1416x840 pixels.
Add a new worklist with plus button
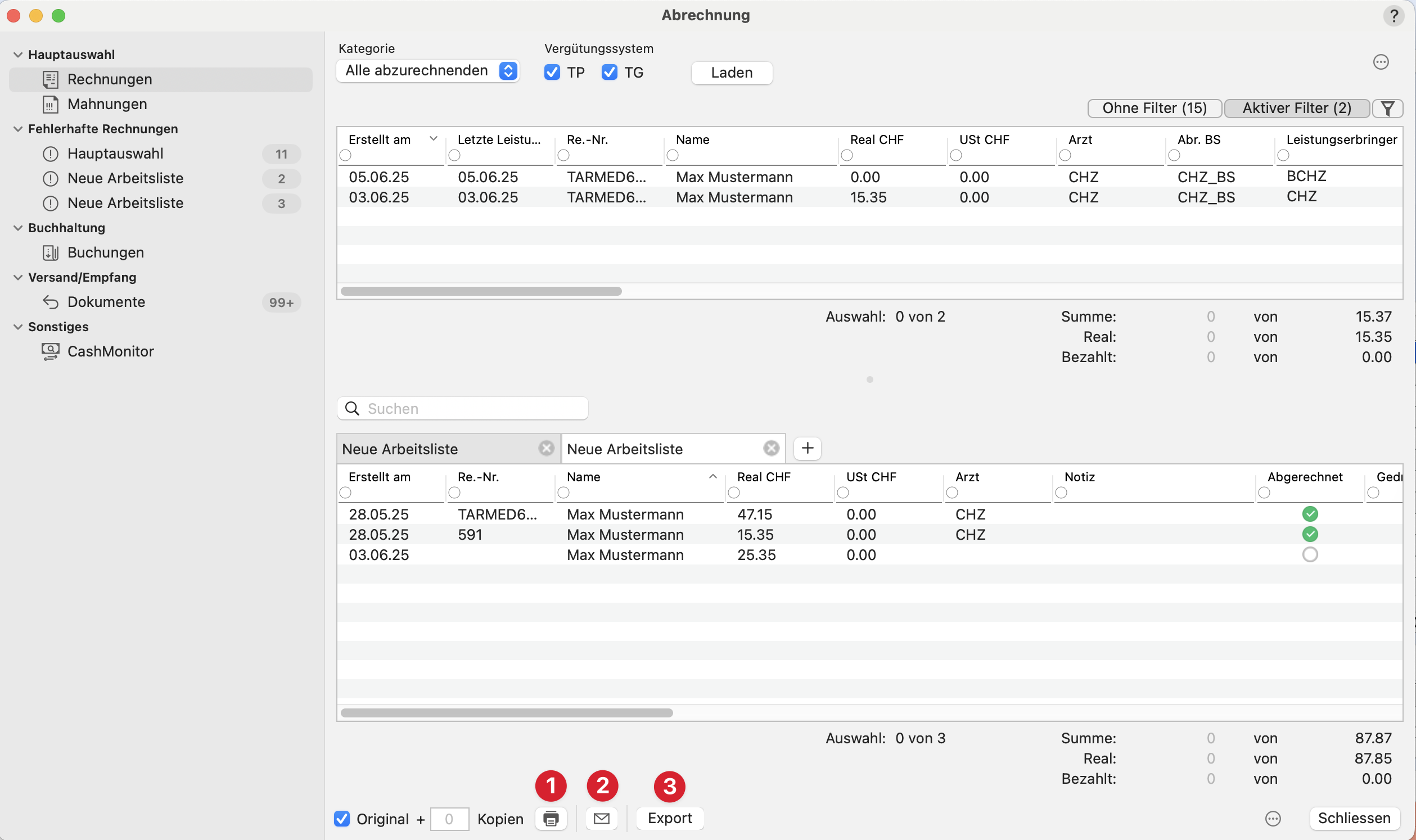(808, 448)
